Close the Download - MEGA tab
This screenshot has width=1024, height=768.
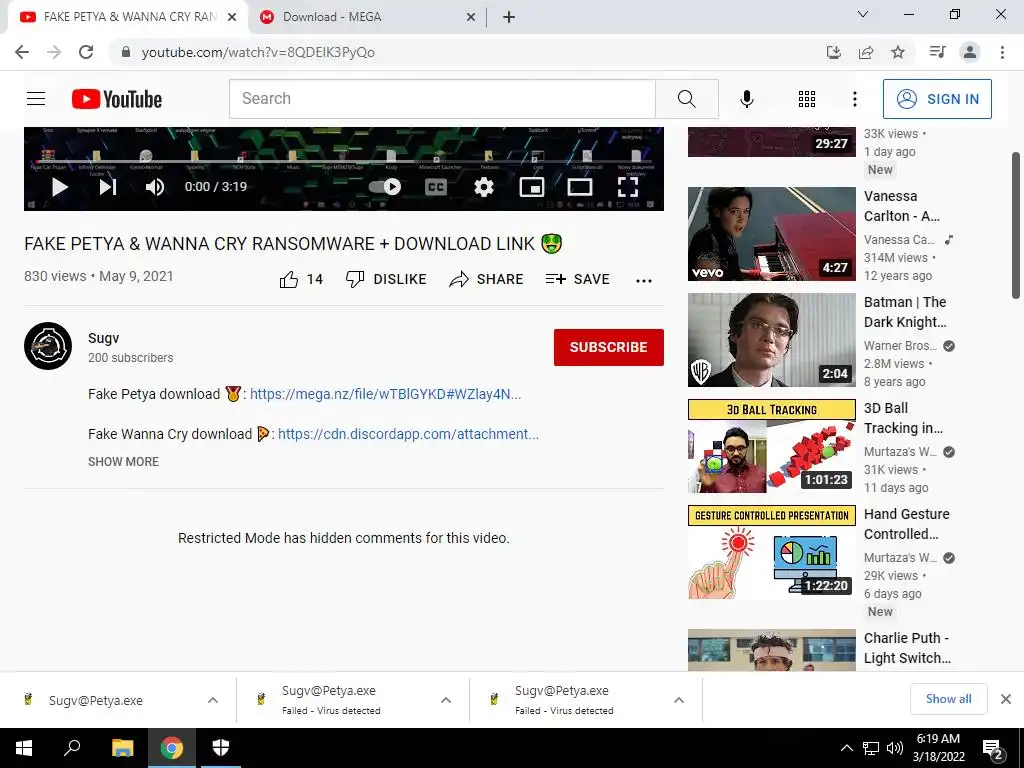470,18
